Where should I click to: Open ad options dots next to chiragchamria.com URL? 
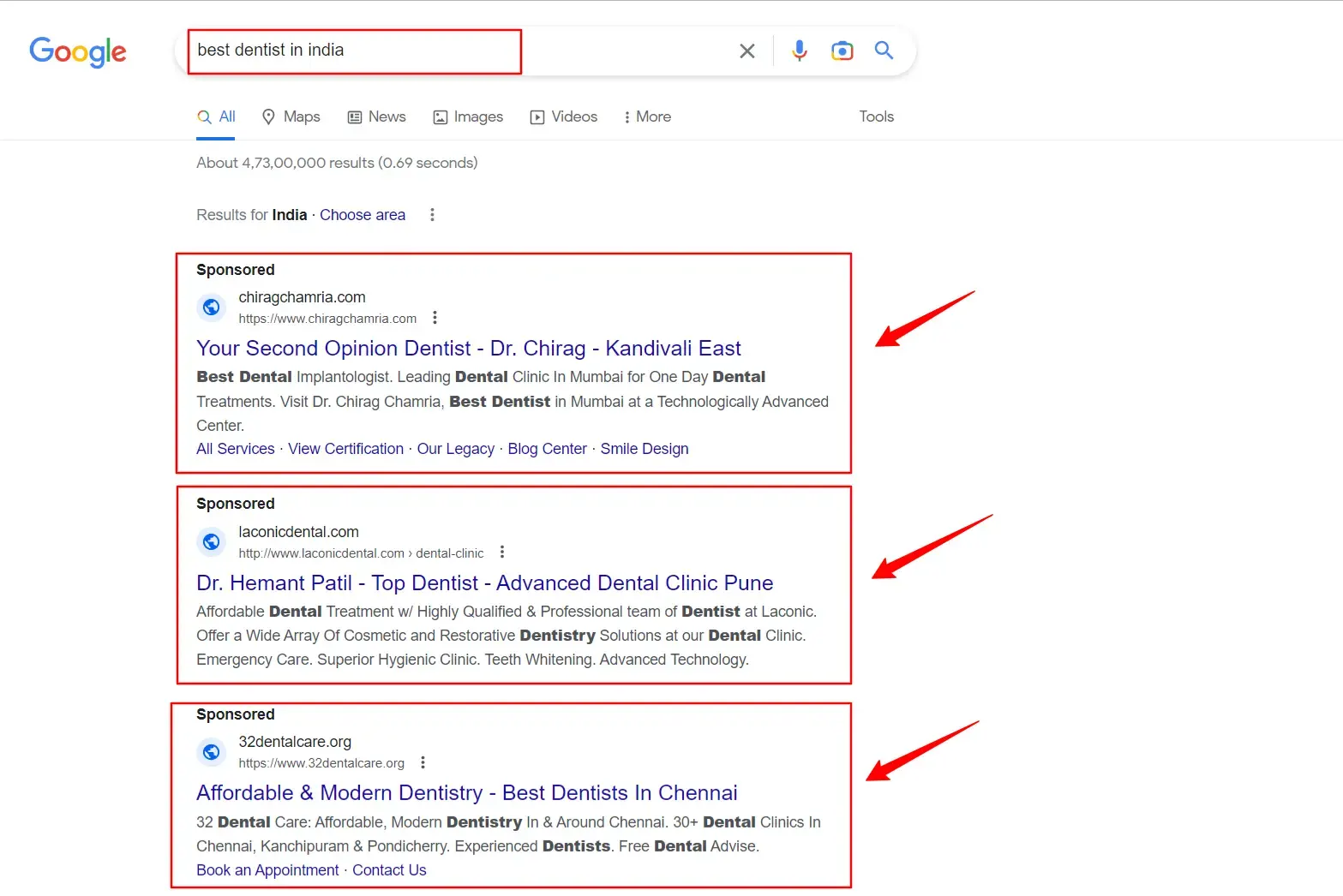[435, 318]
